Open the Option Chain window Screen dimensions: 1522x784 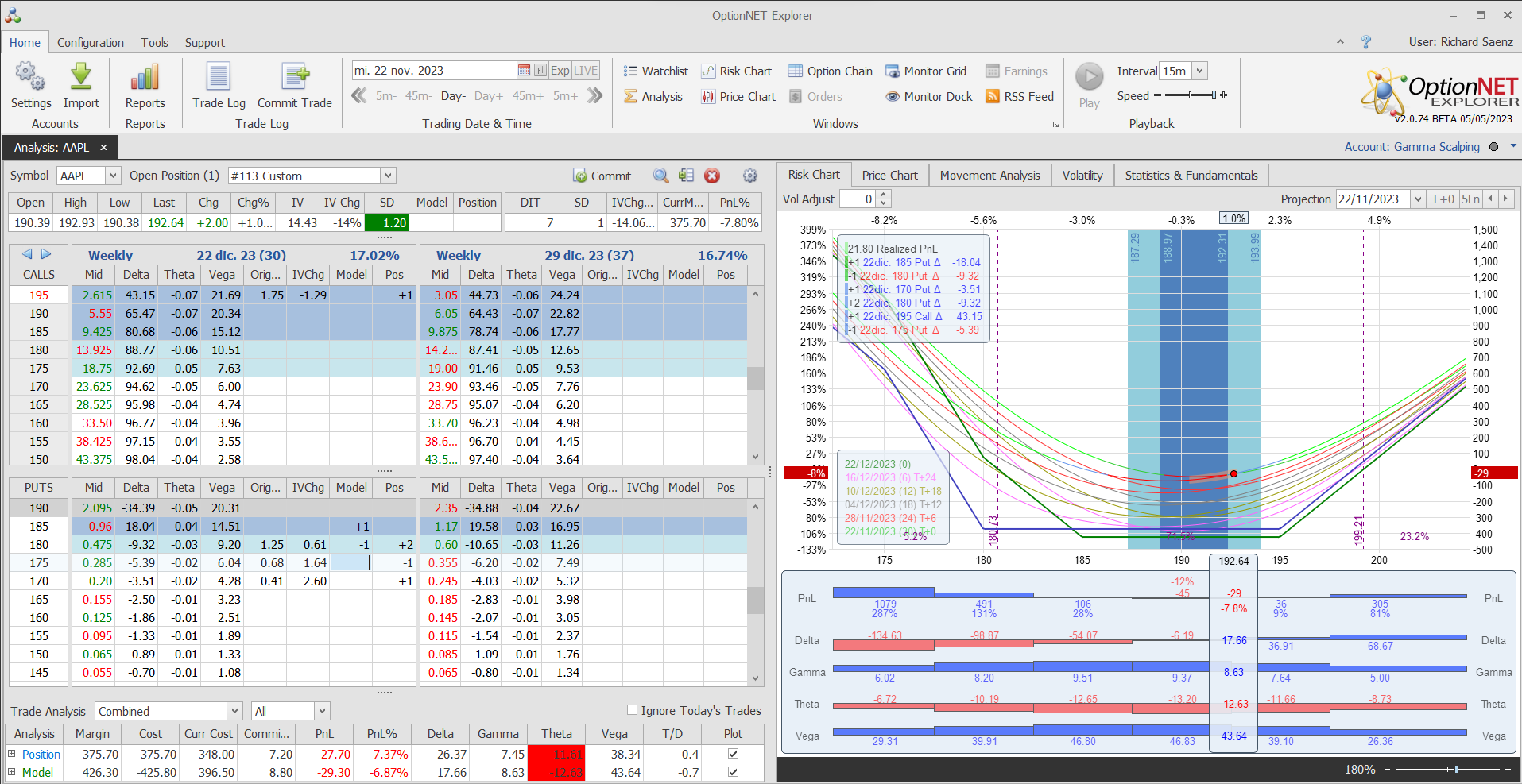tap(831, 71)
